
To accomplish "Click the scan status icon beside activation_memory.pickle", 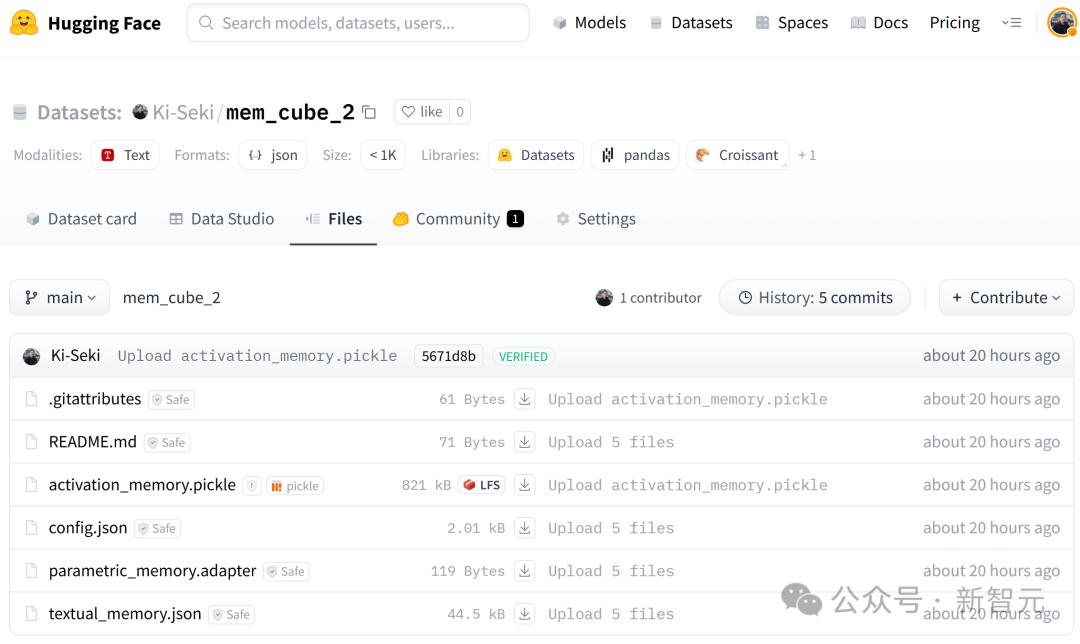I will (x=252, y=486).
